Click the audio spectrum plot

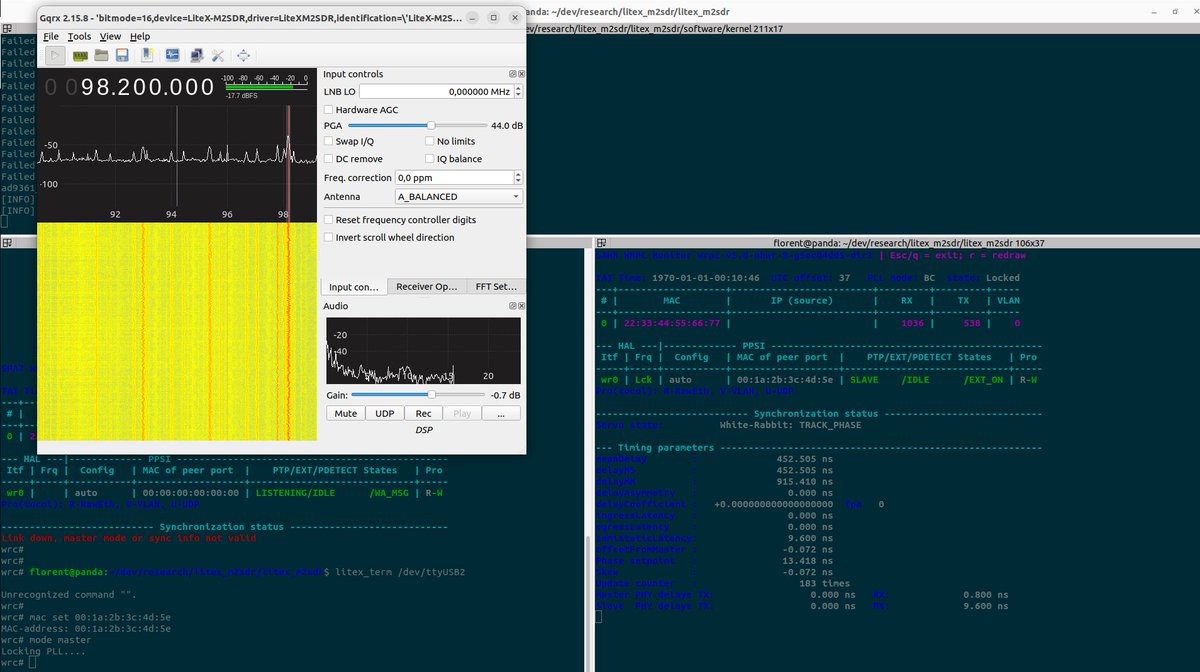coord(423,351)
